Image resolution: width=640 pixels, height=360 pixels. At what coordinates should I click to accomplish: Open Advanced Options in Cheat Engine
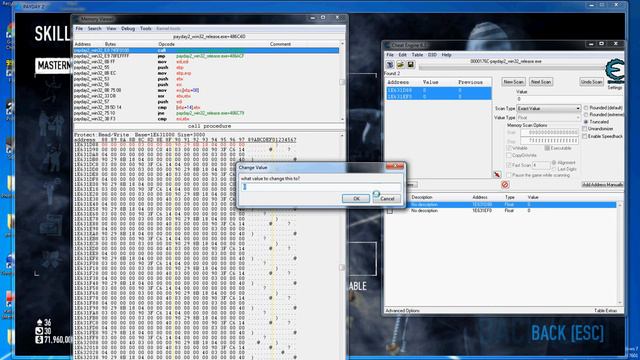[x=402, y=311]
